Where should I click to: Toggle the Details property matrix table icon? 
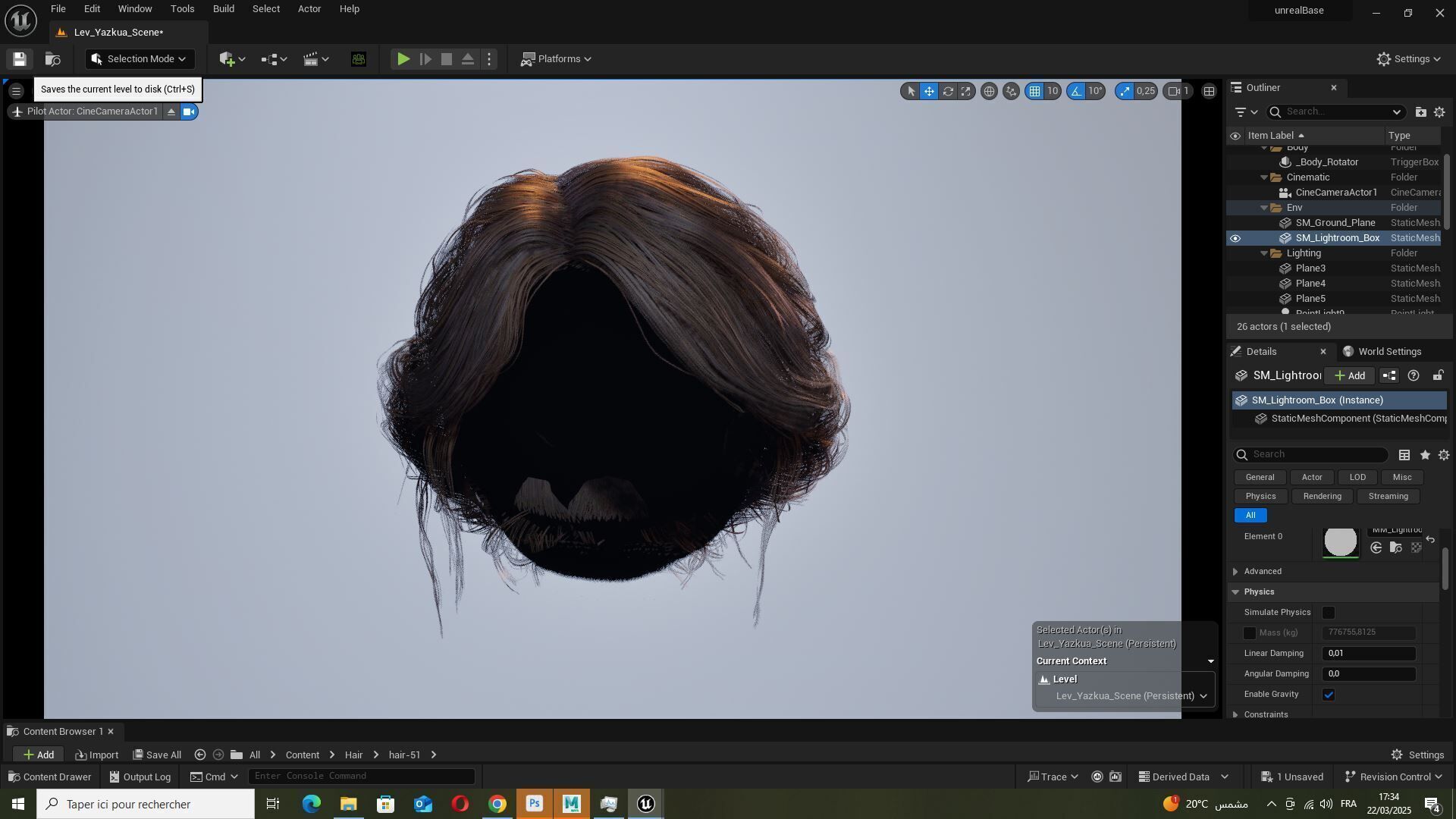1404,455
